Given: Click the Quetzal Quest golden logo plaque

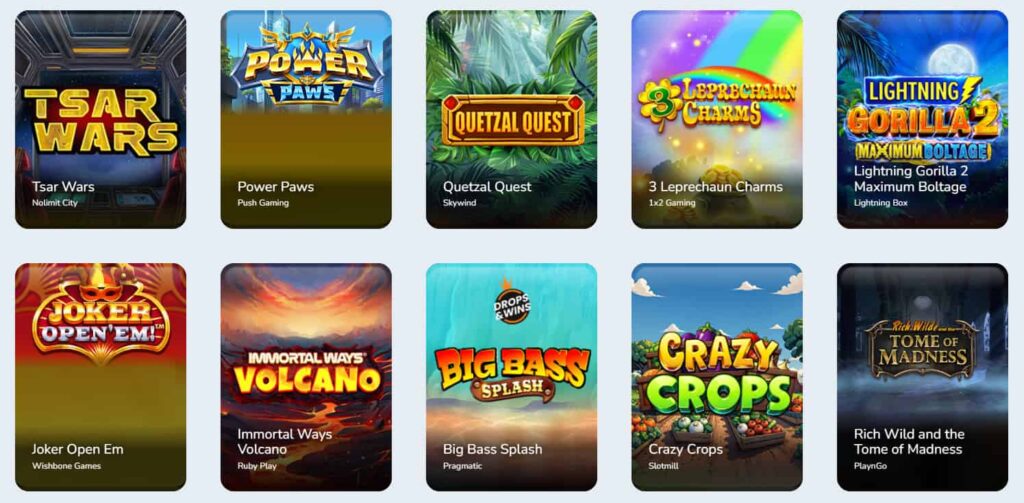Looking at the screenshot, I should coord(513,120).
